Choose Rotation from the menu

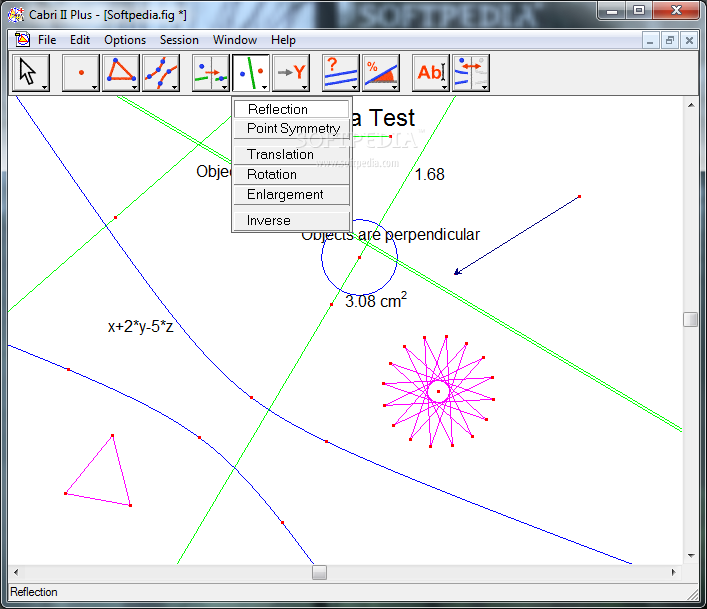click(x=291, y=174)
